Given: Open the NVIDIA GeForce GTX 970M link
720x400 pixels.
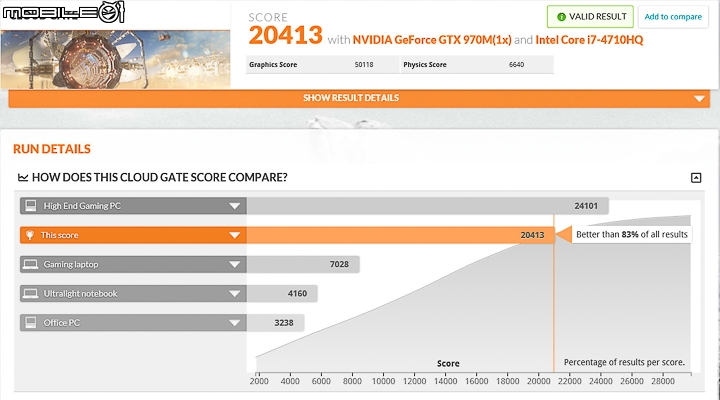Looking at the screenshot, I should point(432,40).
